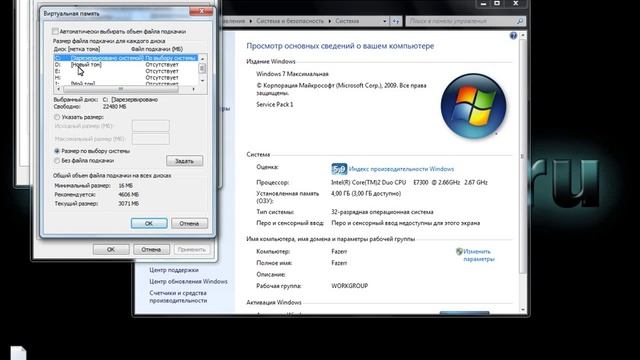Expand the arrow before Система breadcrumb
Screen dimensions: 640x360
pos(329,21)
